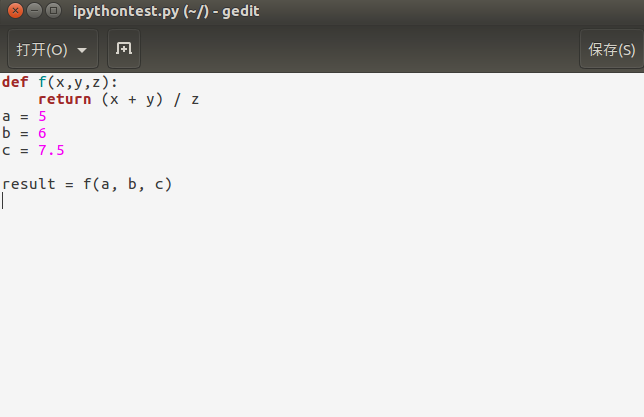
Task: Maximize the gedit window
Action: click(x=53, y=11)
